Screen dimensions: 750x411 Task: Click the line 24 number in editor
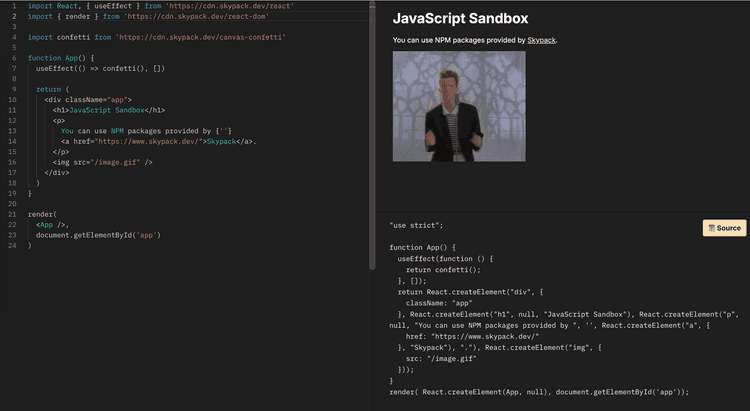[x=12, y=245]
